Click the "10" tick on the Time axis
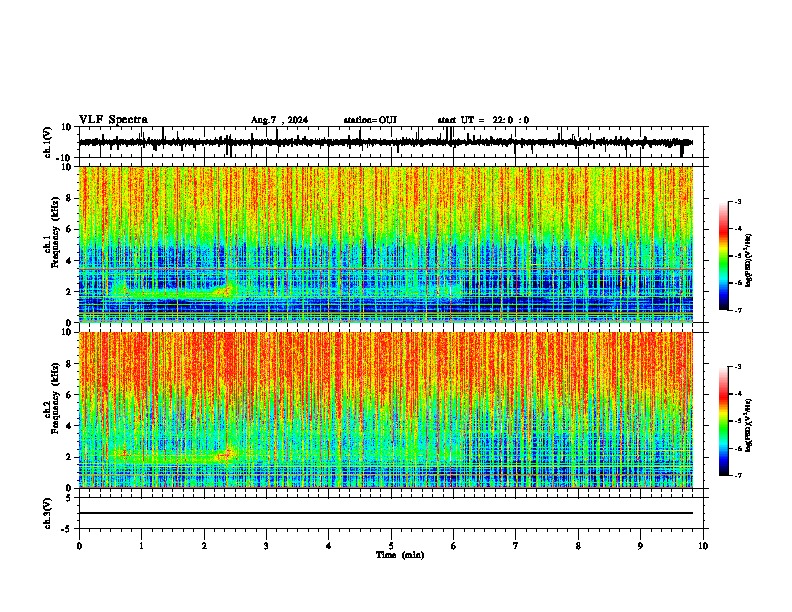Screen dimensions: 792x612 (703, 546)
